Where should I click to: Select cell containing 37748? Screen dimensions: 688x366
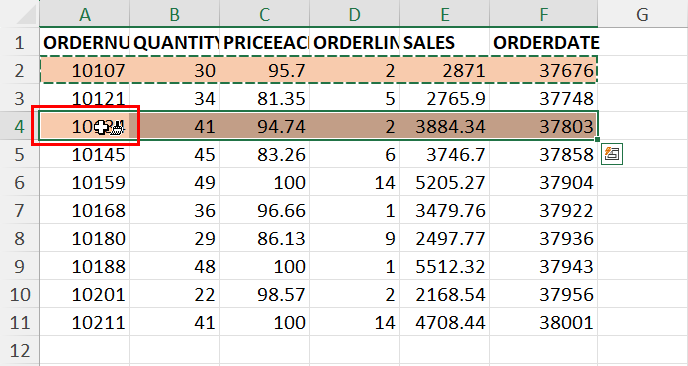click(544, 98)
